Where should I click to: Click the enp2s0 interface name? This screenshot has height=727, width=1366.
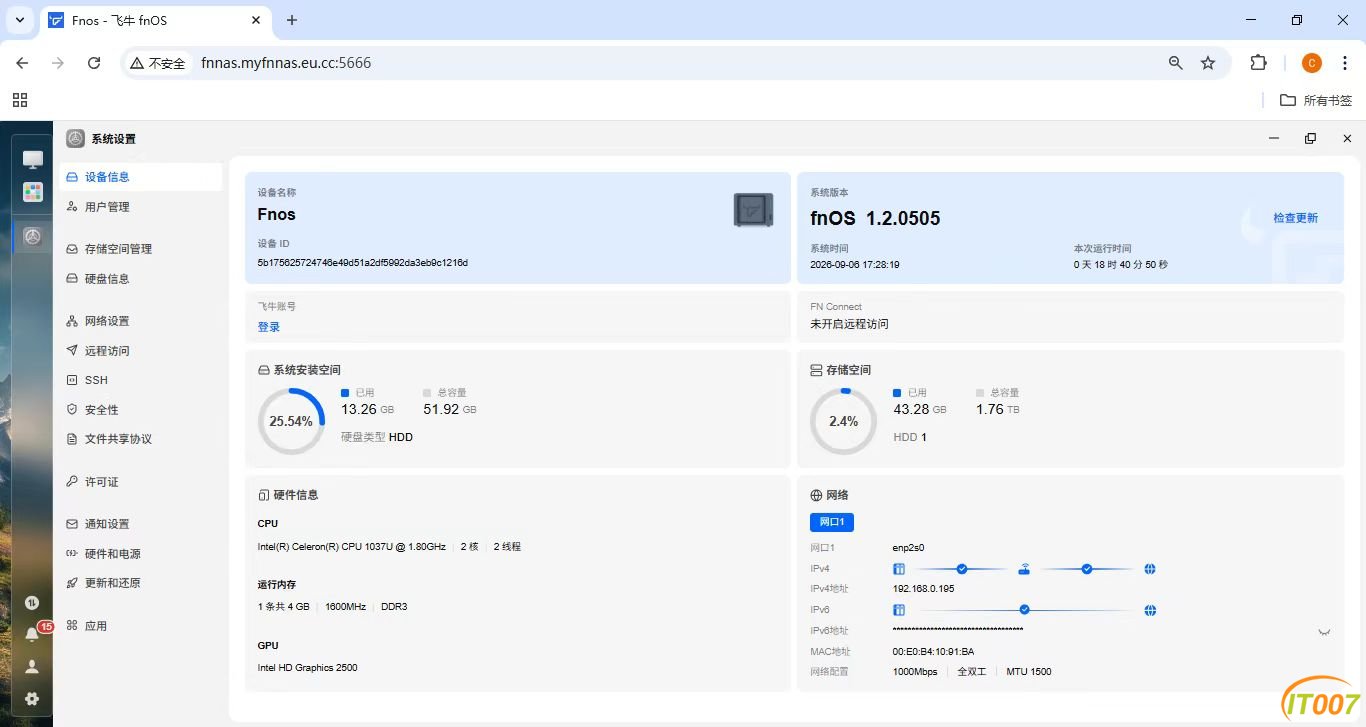pos(908,548)
